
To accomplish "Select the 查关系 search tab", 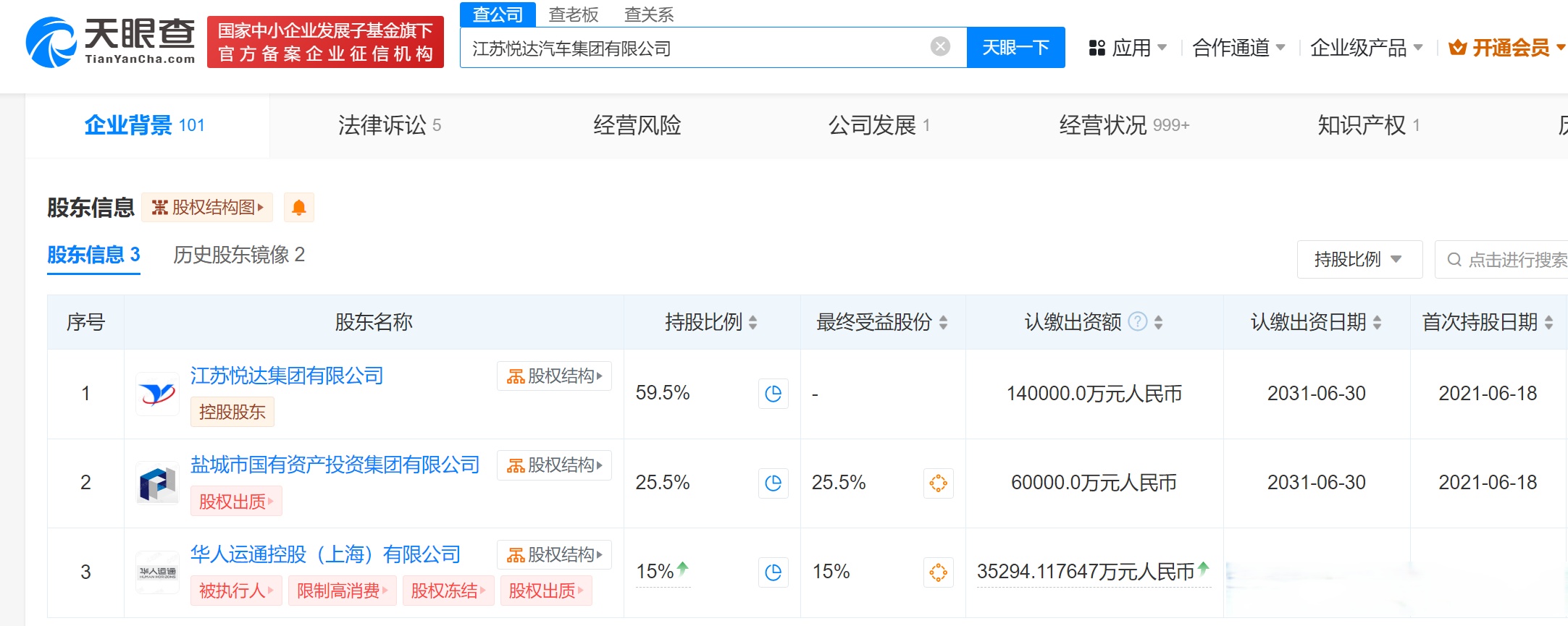I will coord(649,14).
